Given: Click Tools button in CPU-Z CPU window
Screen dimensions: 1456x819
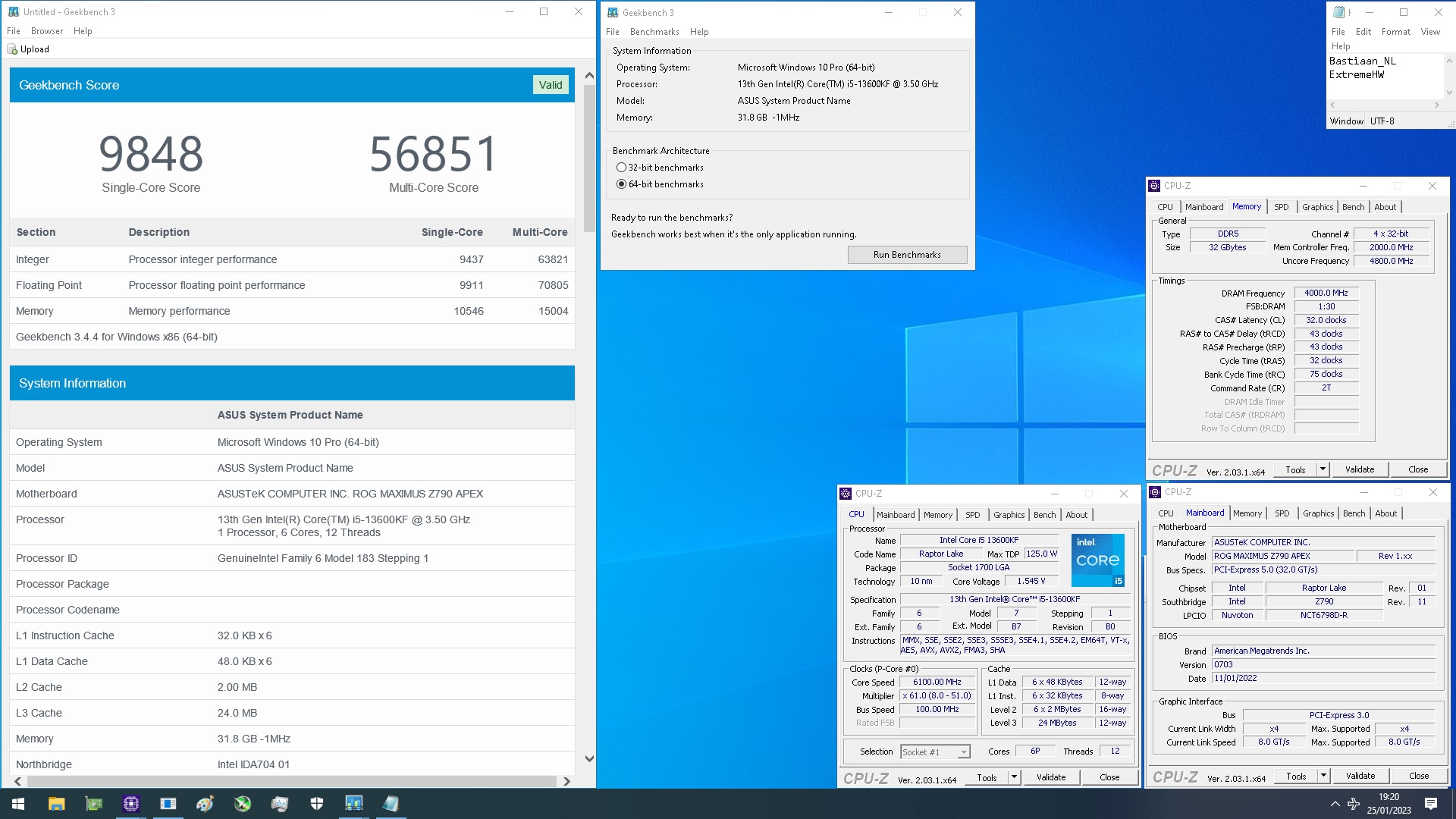Looking at the screenshot, I should click(x=987, y=777).
